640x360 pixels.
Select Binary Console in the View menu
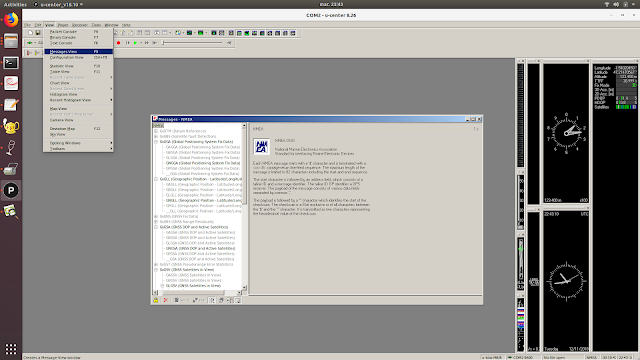[78, 37]
